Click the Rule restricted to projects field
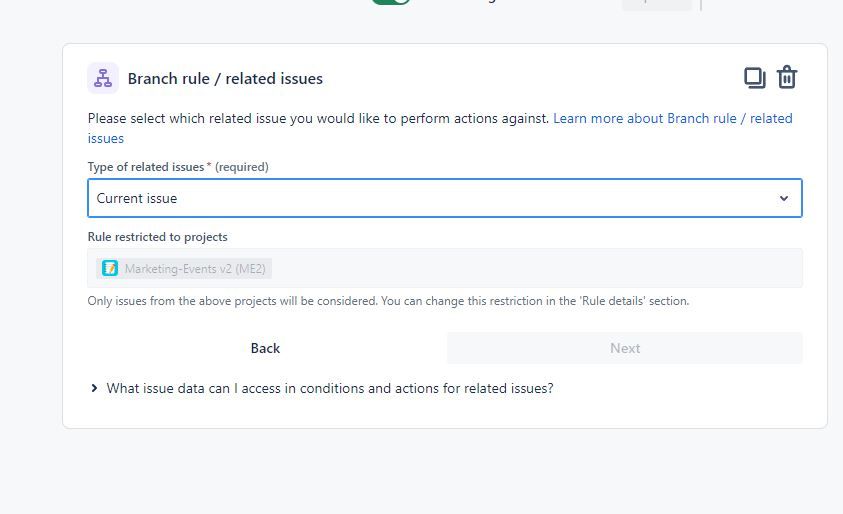The image size is (843, 514). click(445, 268)
